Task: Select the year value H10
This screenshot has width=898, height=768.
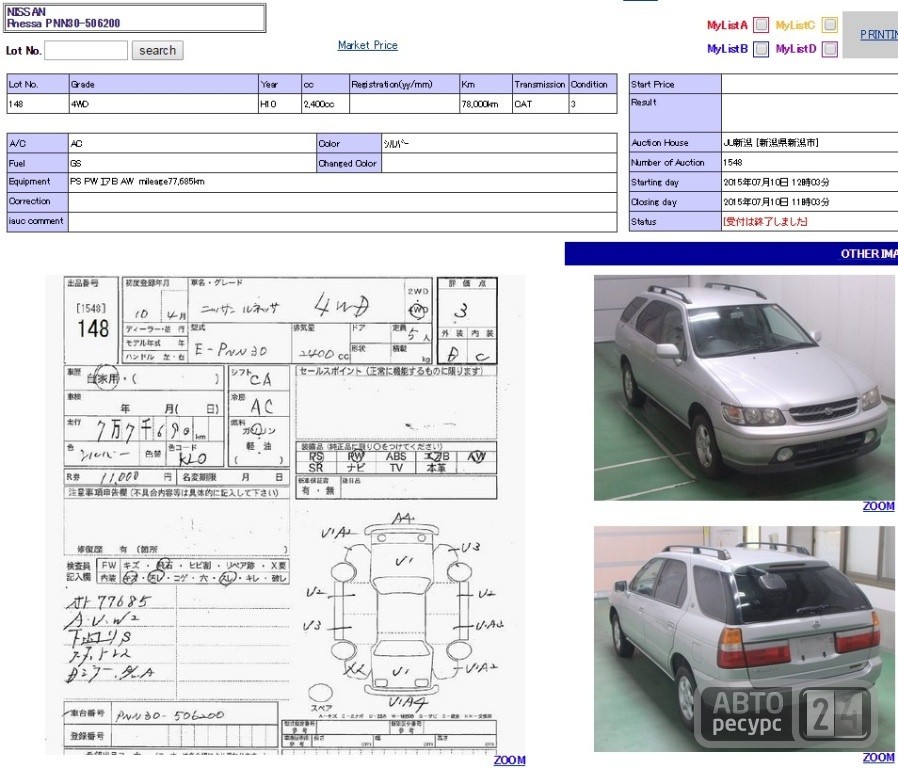Action: point(268,104)
